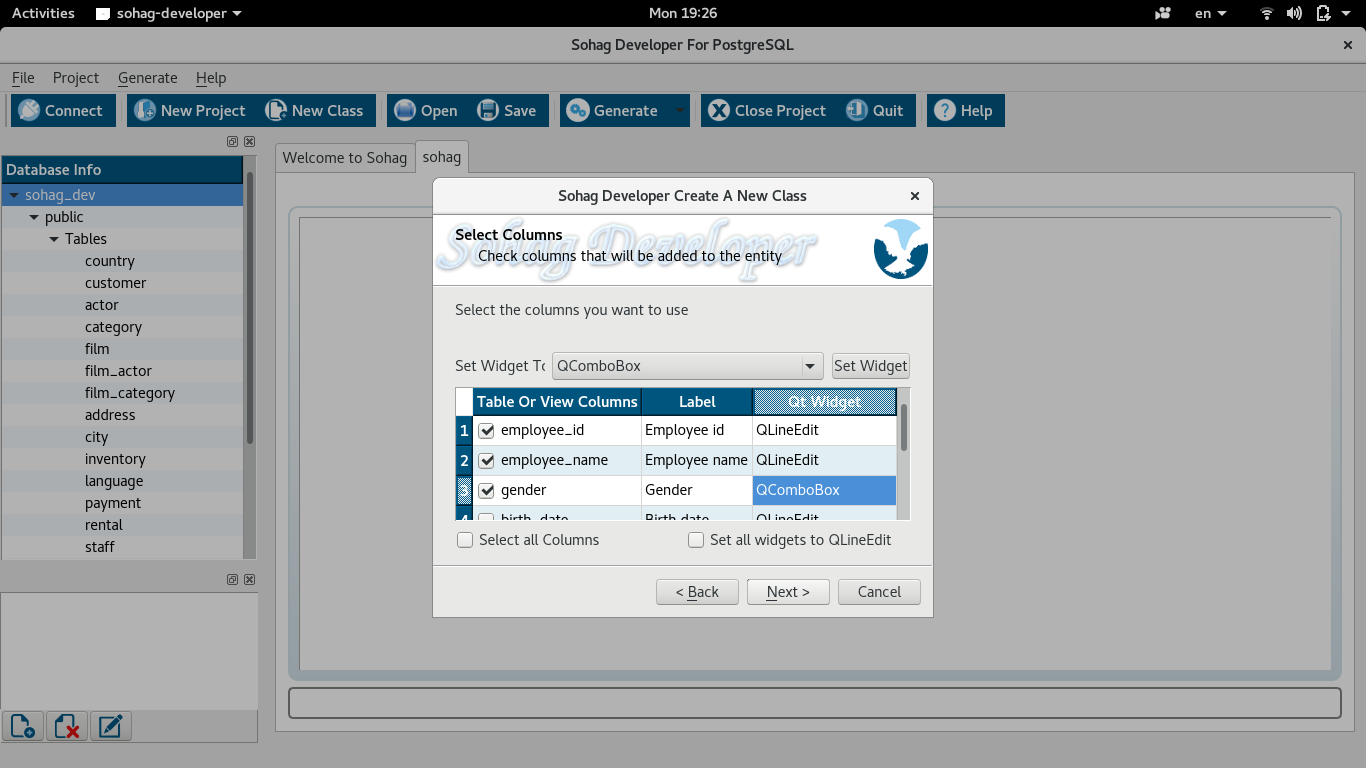
Task: Uncheck the employee_name column checkbox
Action: 487,461
